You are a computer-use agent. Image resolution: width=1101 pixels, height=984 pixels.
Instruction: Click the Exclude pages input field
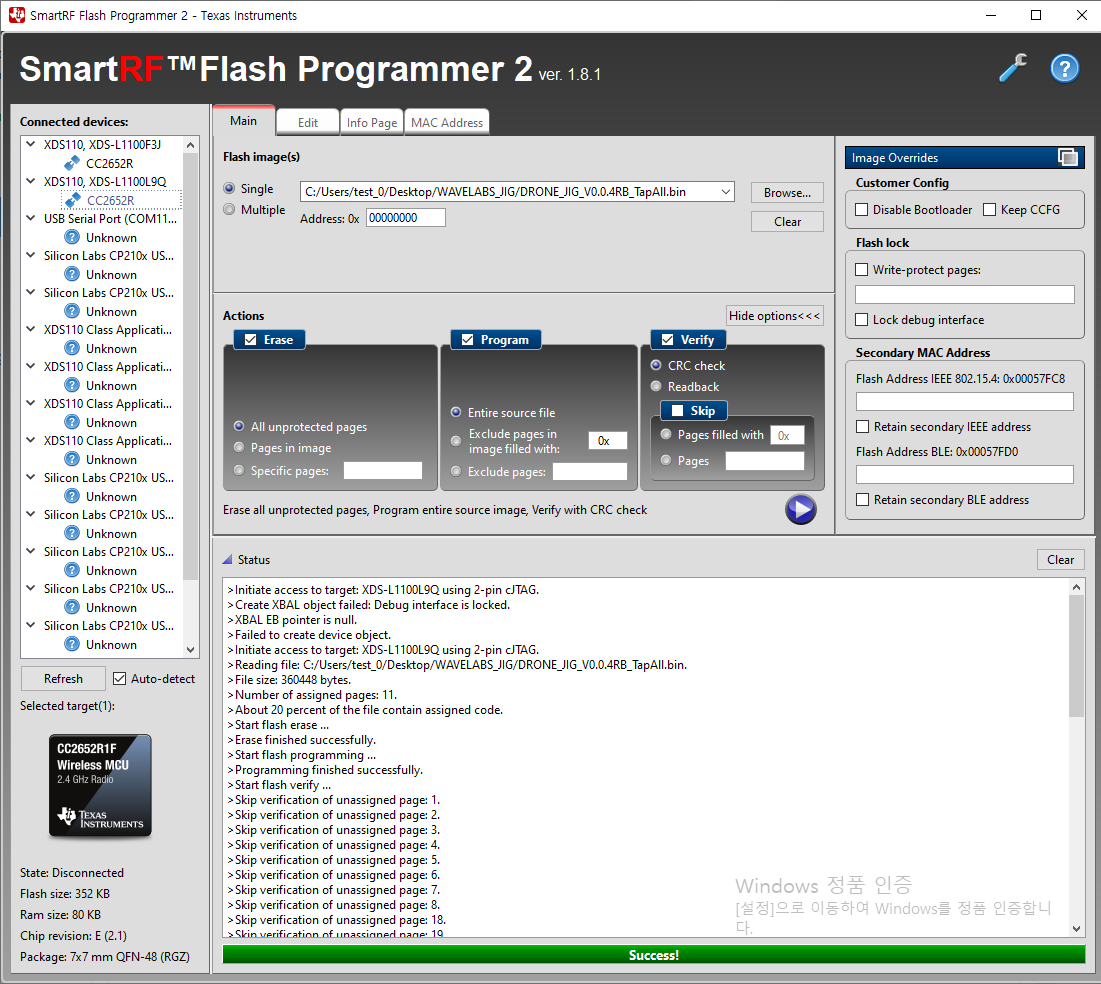pos(590,471)
